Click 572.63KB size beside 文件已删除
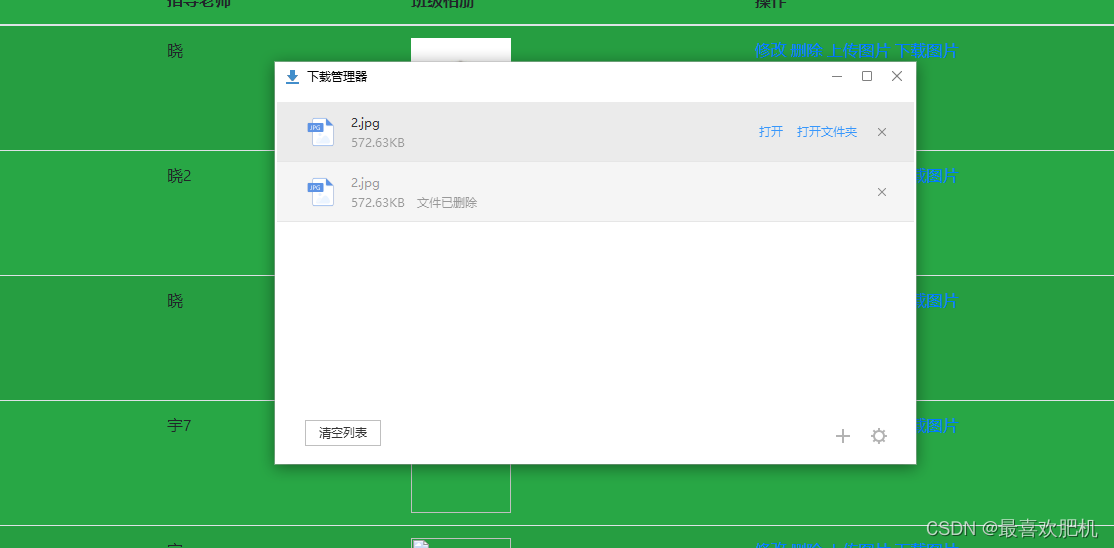 (x=378, y=203)
